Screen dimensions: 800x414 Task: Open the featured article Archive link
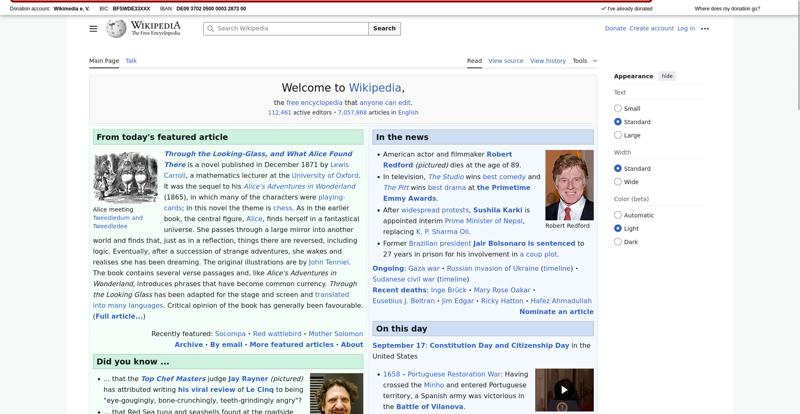coord(189,345)
